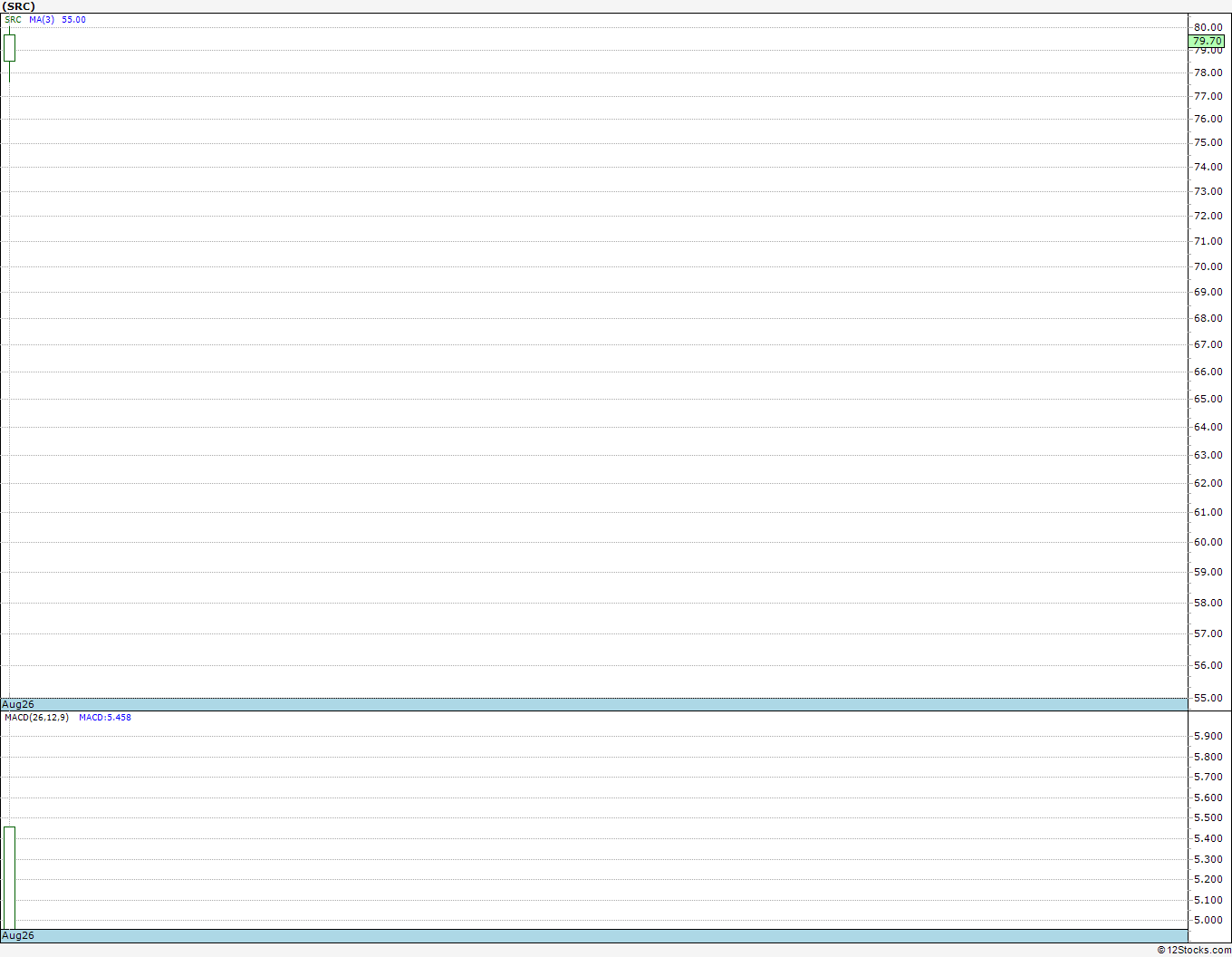This screenshot has width=1232, height=957.
Task: Click the 65.00 price axis label
Action: tap(1208, 399)
